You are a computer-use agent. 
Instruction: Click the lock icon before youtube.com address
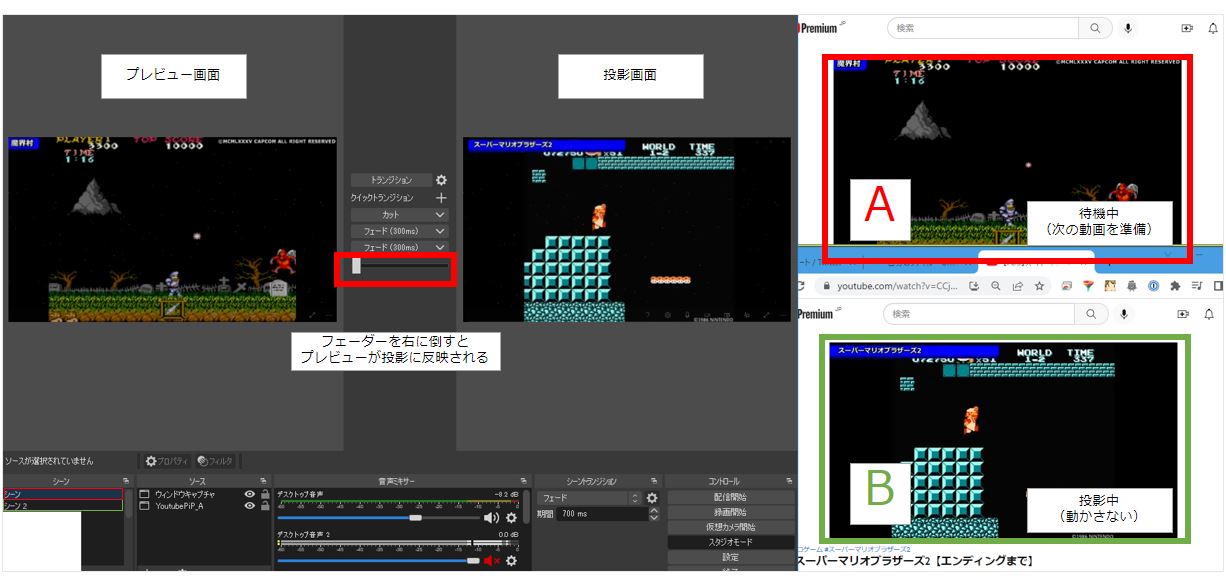click(x=827, y=286)
